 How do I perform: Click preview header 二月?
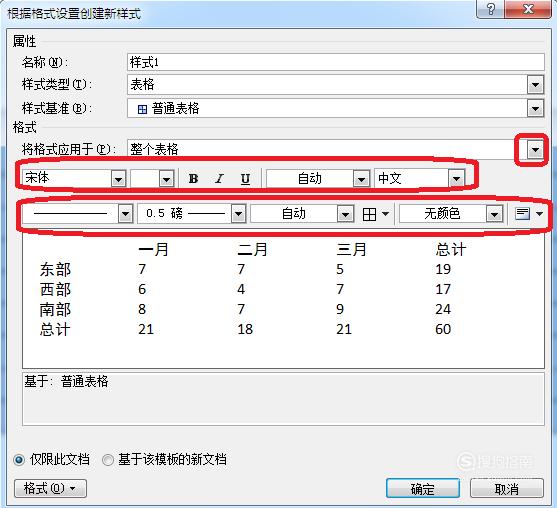click(x=252, y=250)
